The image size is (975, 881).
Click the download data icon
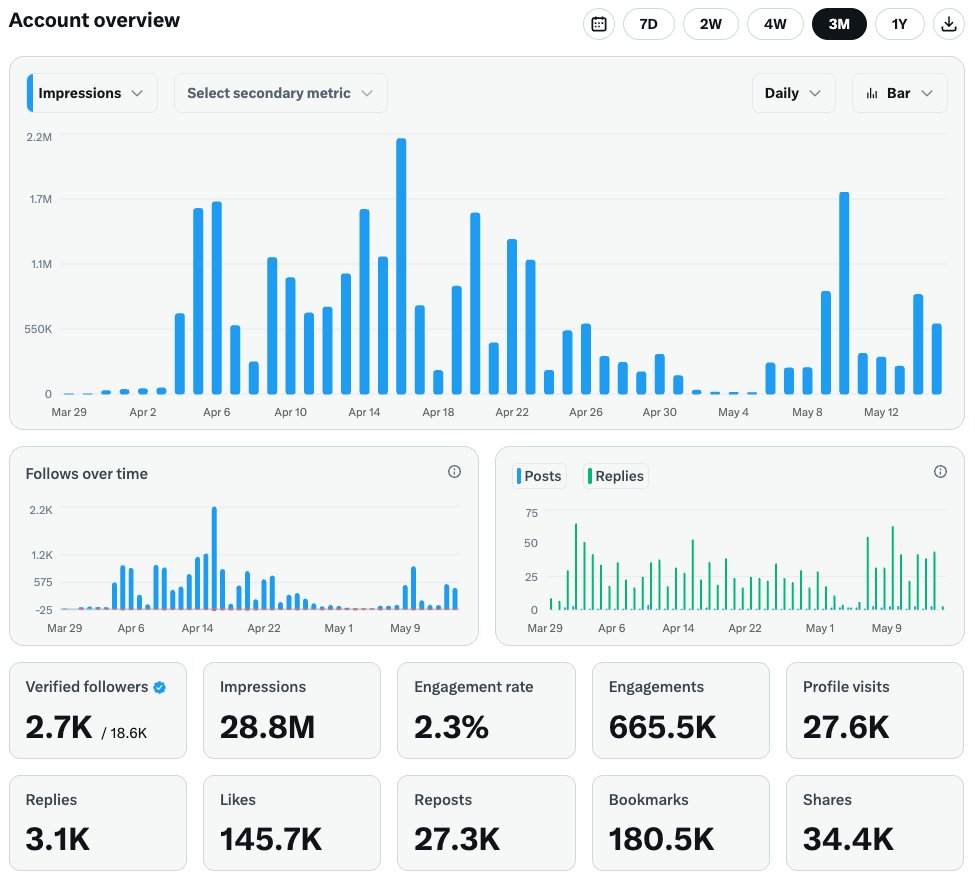coord(948,24)
